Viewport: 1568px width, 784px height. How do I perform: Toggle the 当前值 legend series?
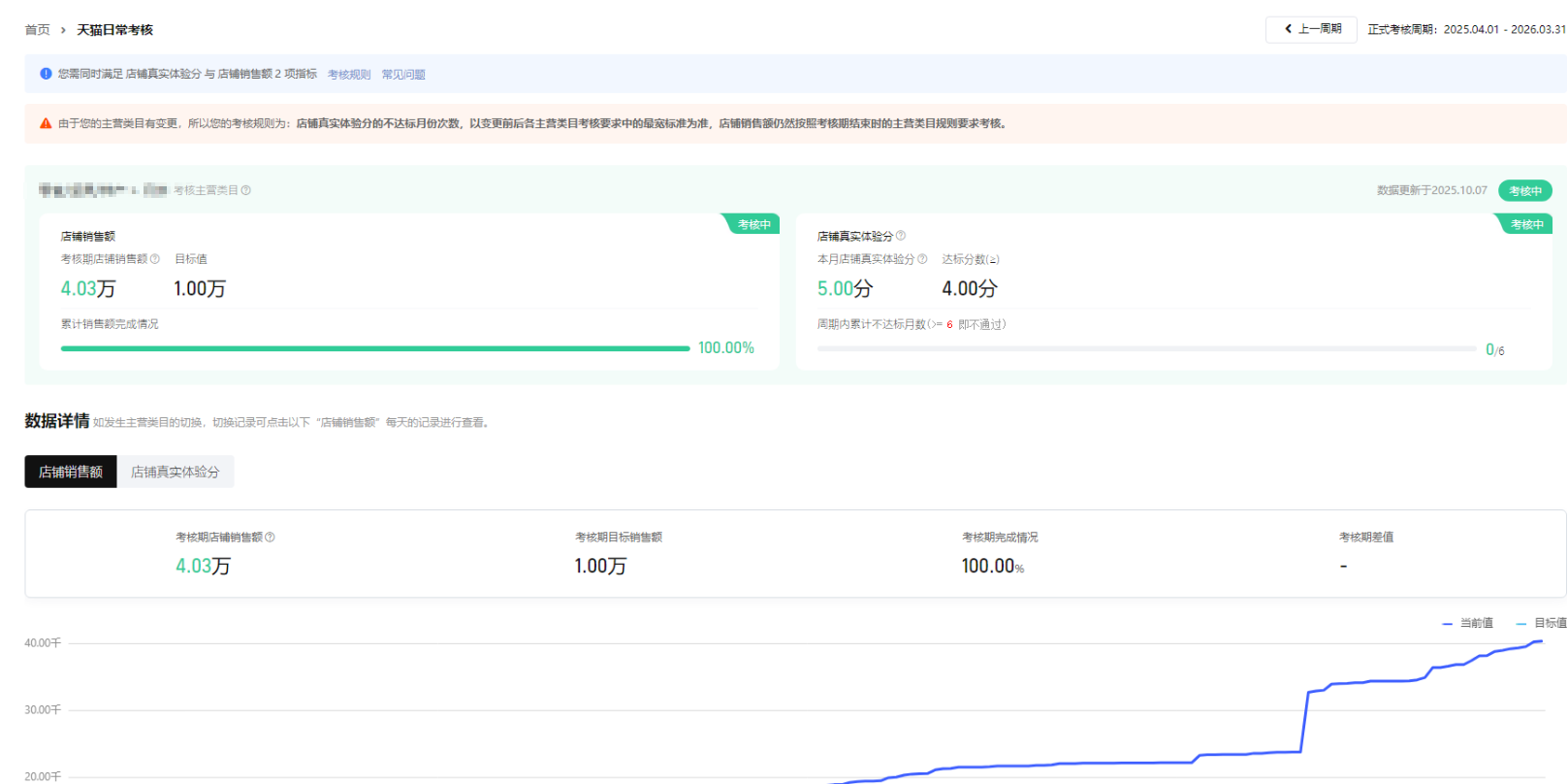coord(1468,623)
